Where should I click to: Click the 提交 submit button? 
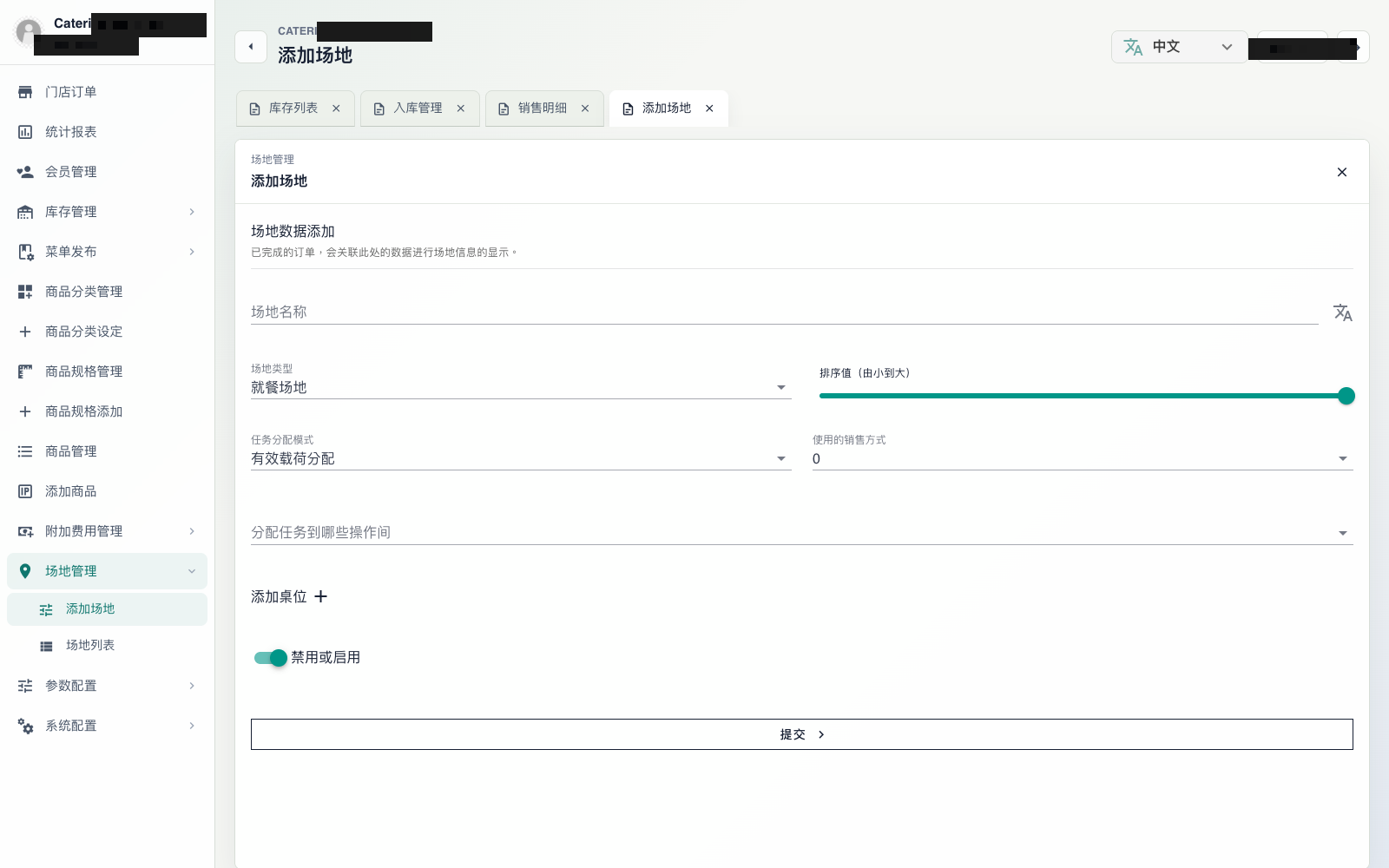802,734
